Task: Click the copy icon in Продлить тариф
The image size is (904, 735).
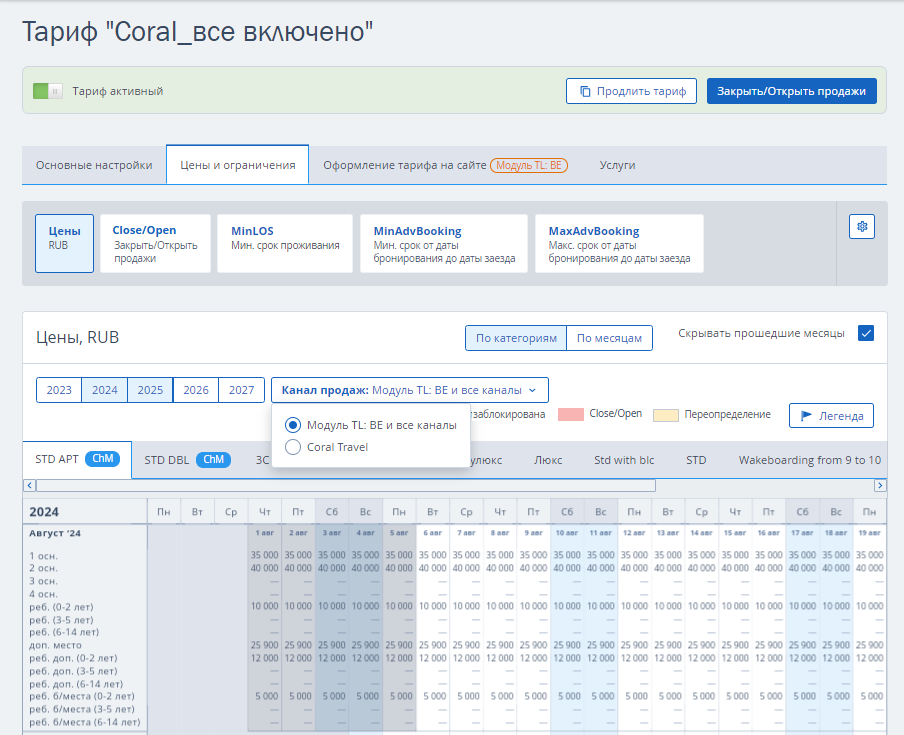Action: [x=584, y=91]
